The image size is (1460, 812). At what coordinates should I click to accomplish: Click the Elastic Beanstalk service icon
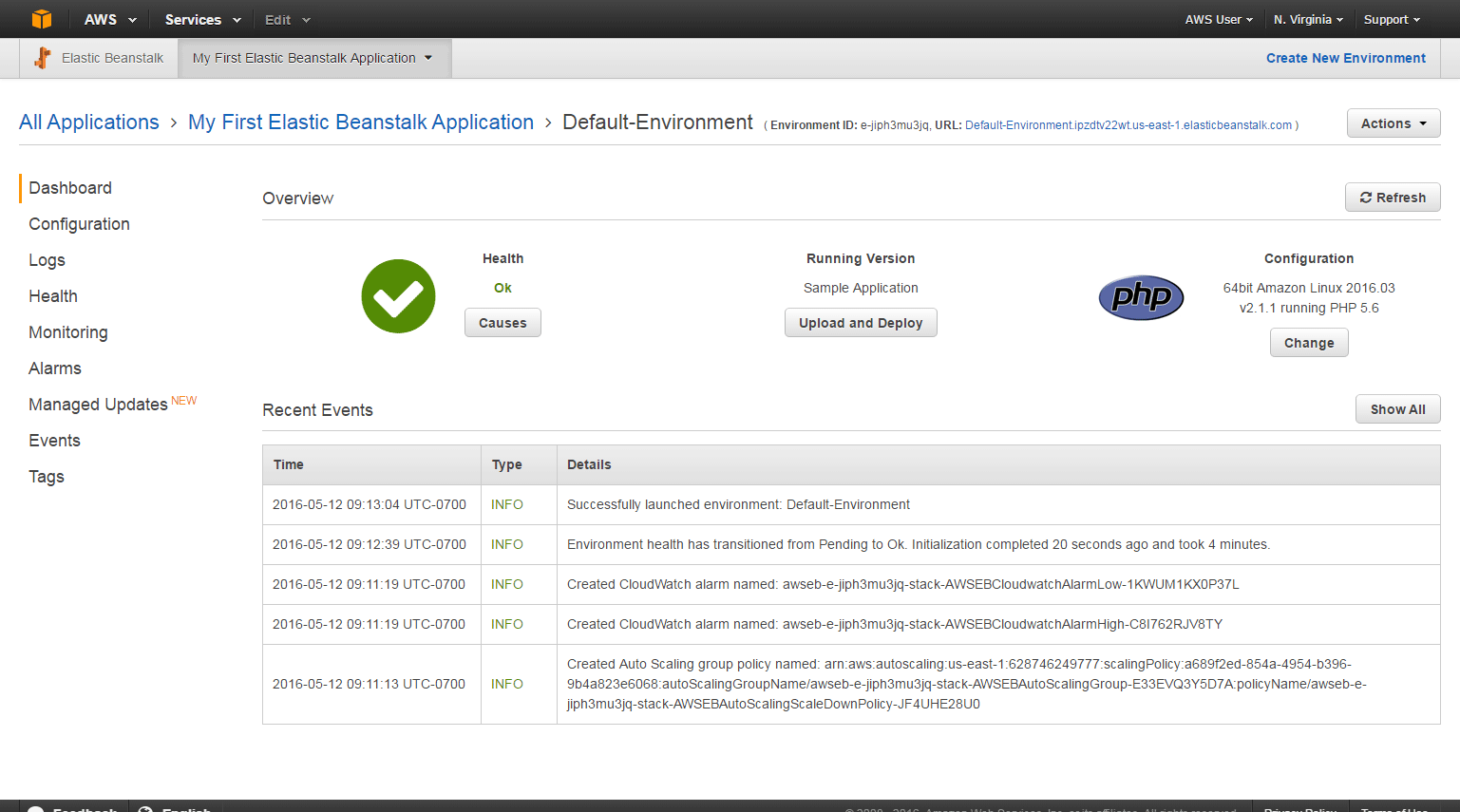coord(43,58)
